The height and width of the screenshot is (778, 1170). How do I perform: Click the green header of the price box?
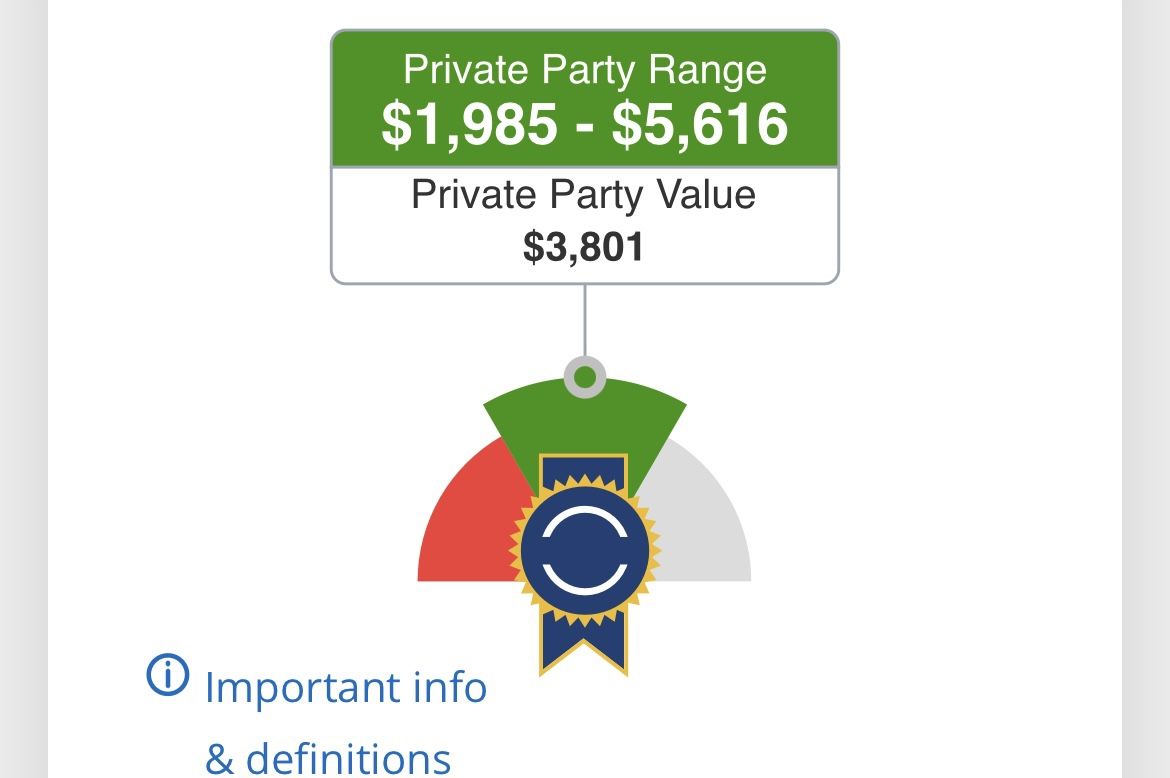[585, 98]
